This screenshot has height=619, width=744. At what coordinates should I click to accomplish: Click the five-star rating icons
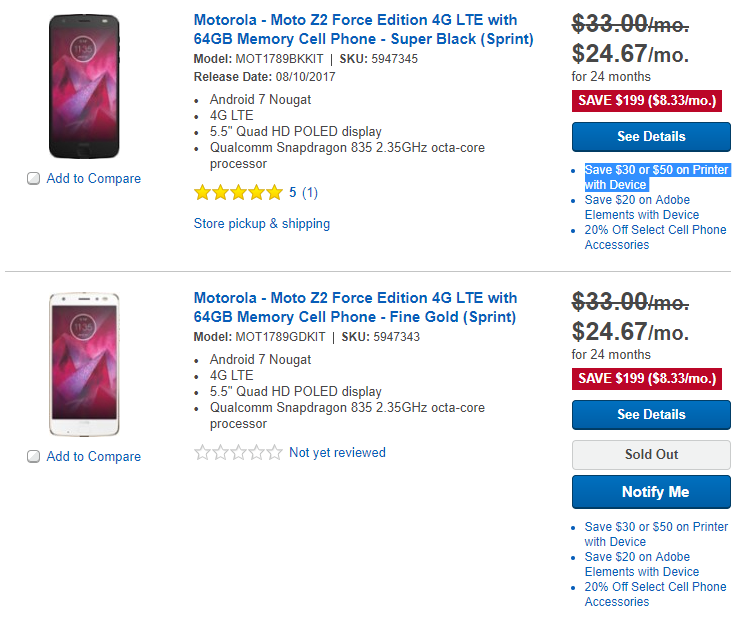[238, 193]
